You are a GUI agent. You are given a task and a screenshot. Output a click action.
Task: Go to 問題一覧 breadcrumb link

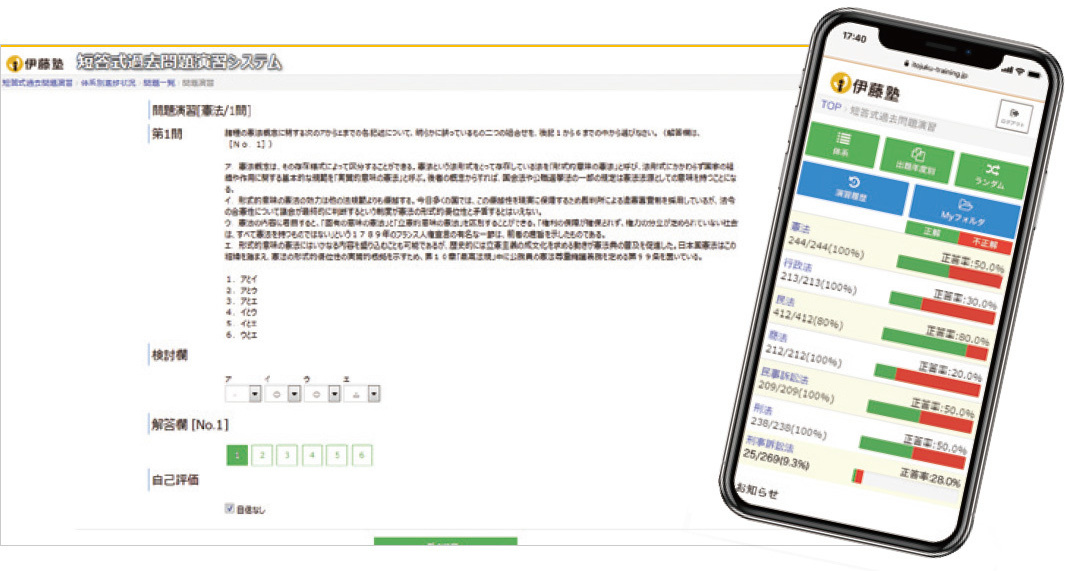click(x=159, y=82)
